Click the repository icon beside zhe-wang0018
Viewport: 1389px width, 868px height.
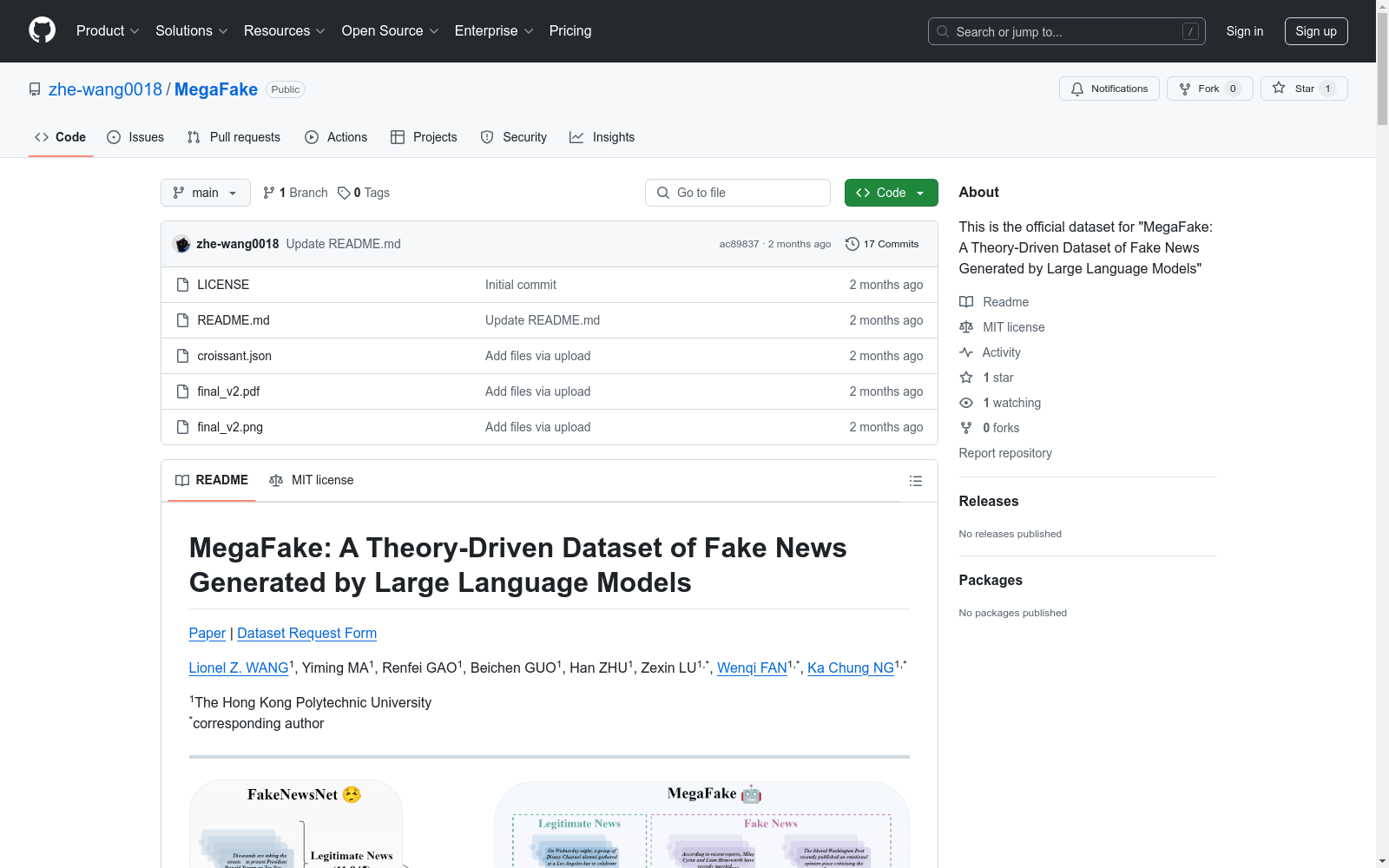35,89
